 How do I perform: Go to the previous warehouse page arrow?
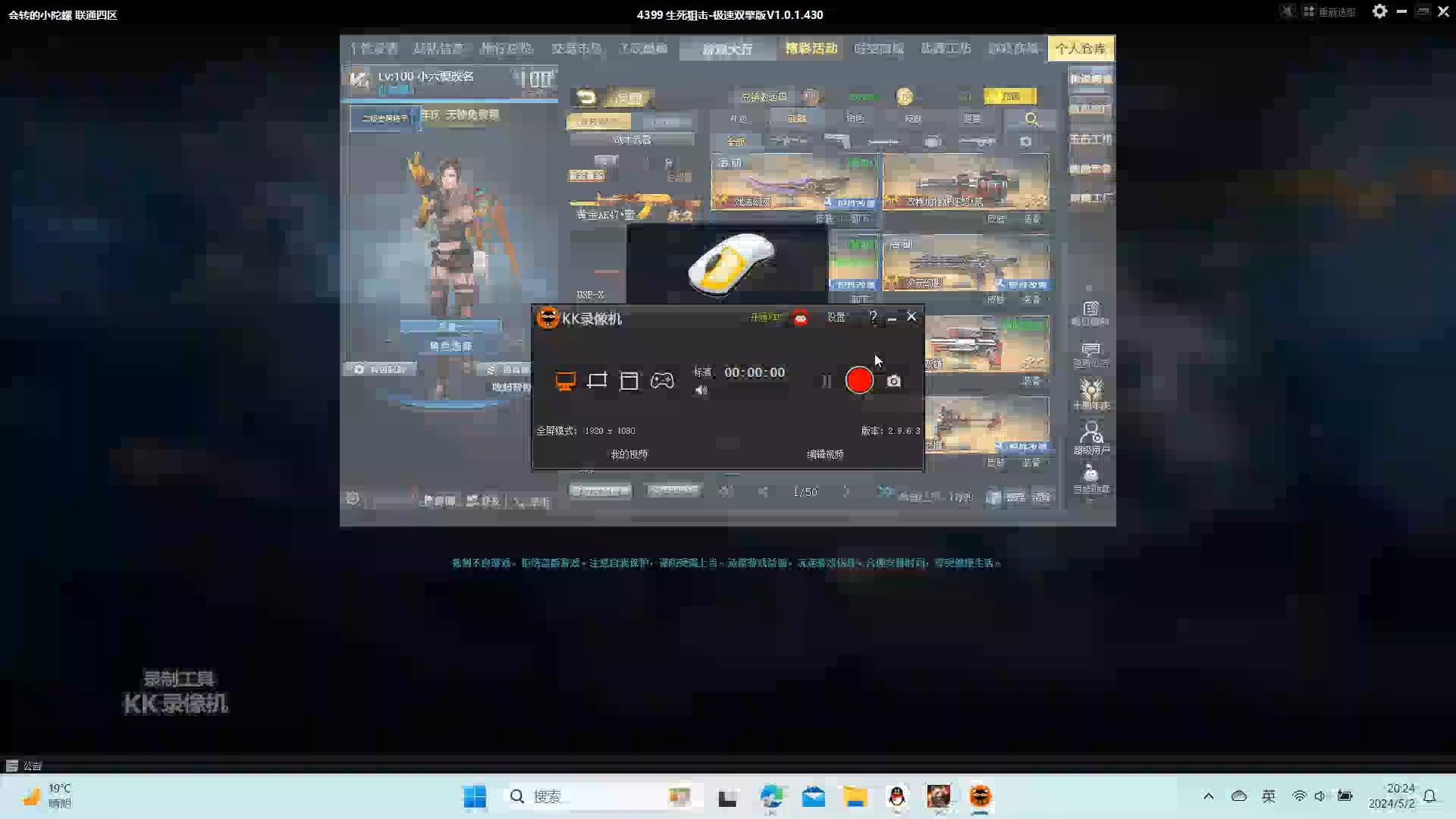point(764,492)
